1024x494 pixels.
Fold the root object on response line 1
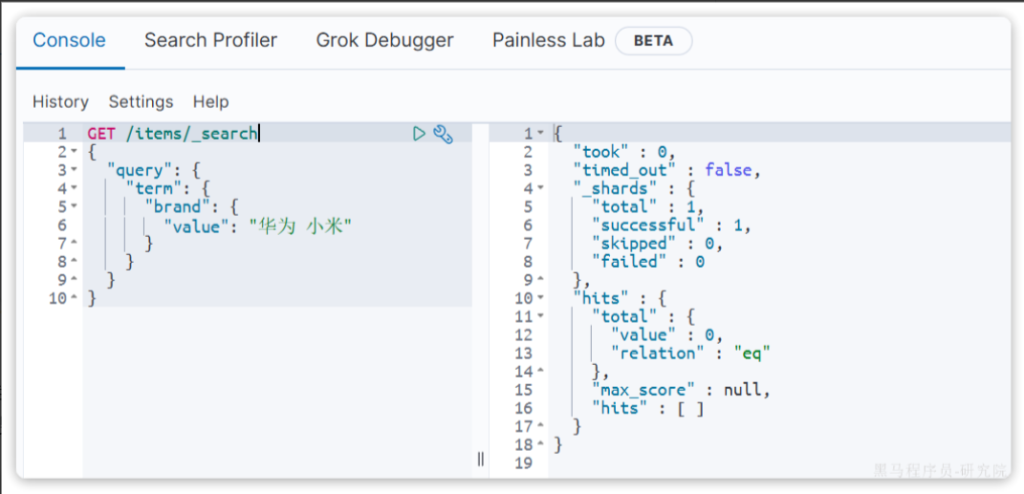[541, 134]
